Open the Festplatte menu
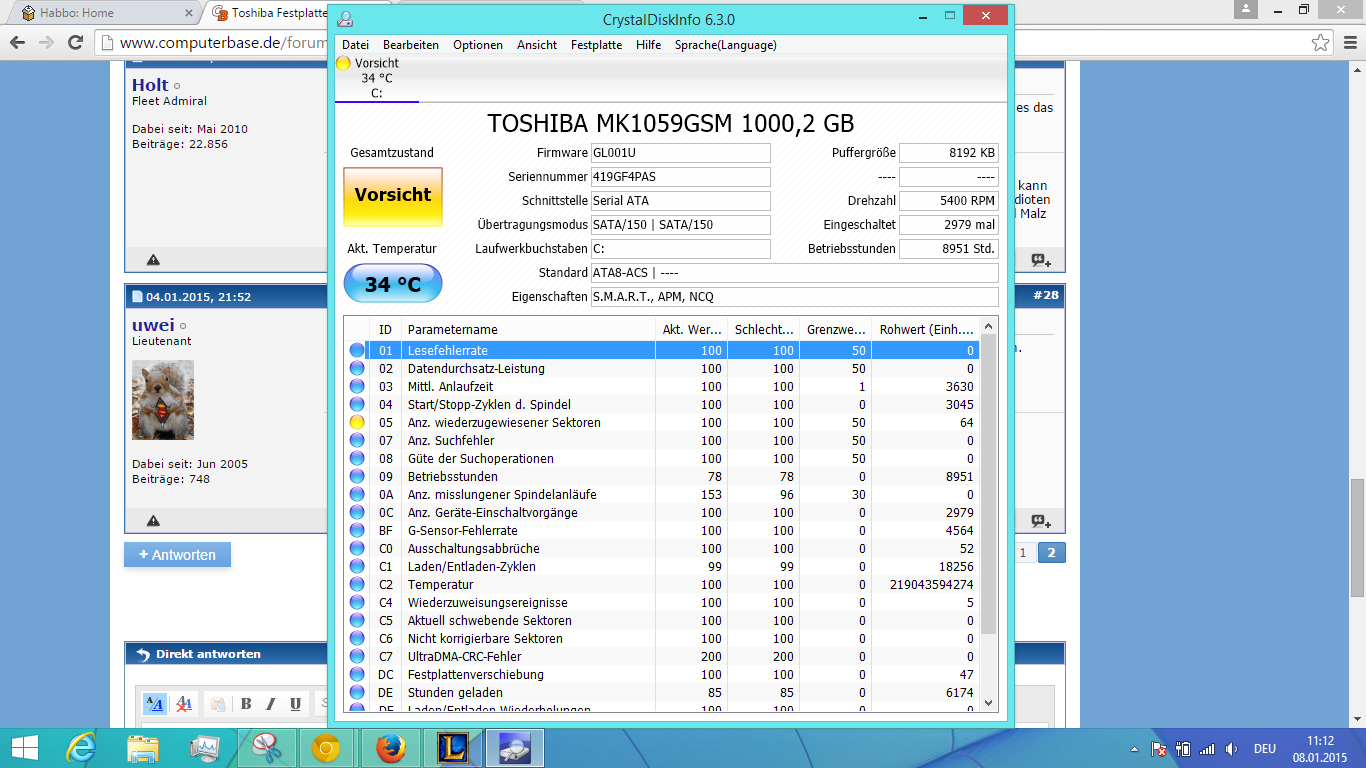Screen dimensions: 1366x768 pos(596,45)
